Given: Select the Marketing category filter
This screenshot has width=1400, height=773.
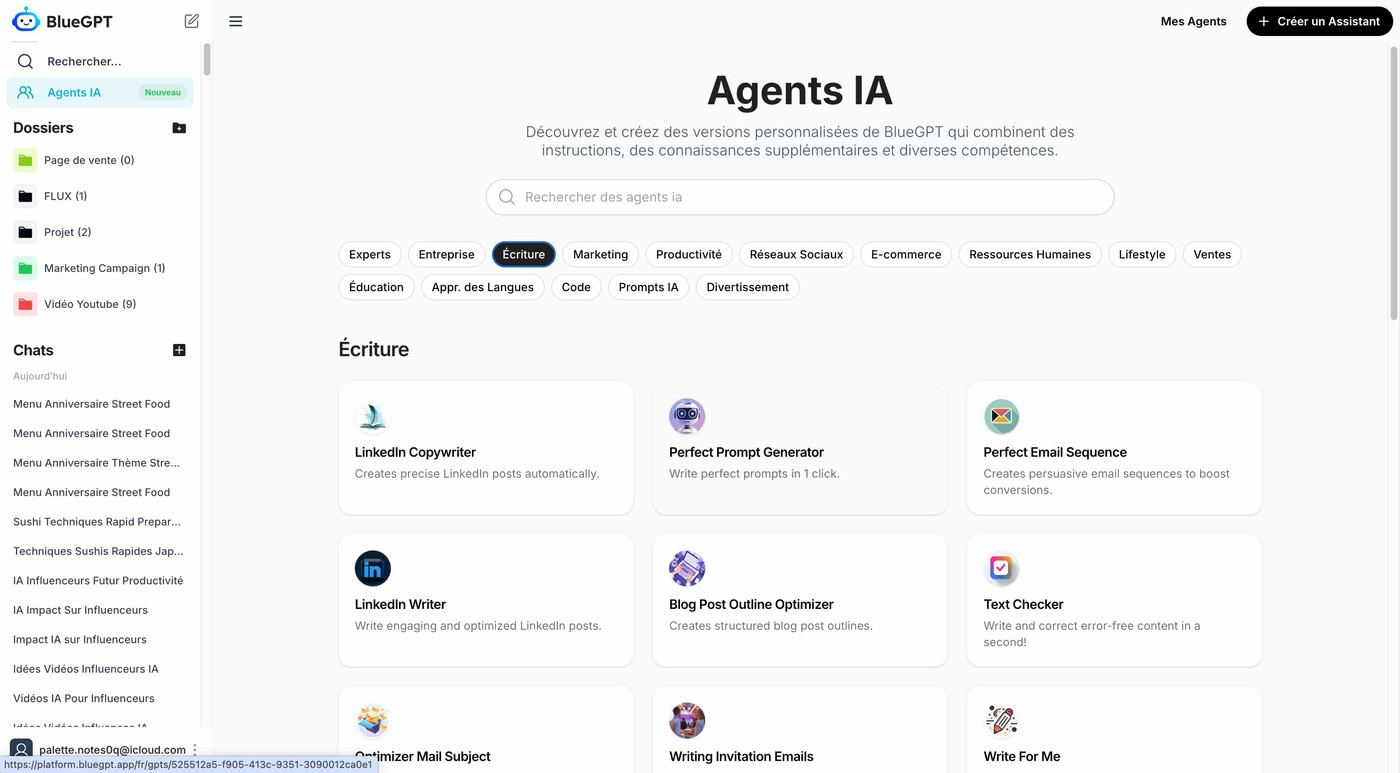Looking at the screenshot, I should [x=600, y=254].
